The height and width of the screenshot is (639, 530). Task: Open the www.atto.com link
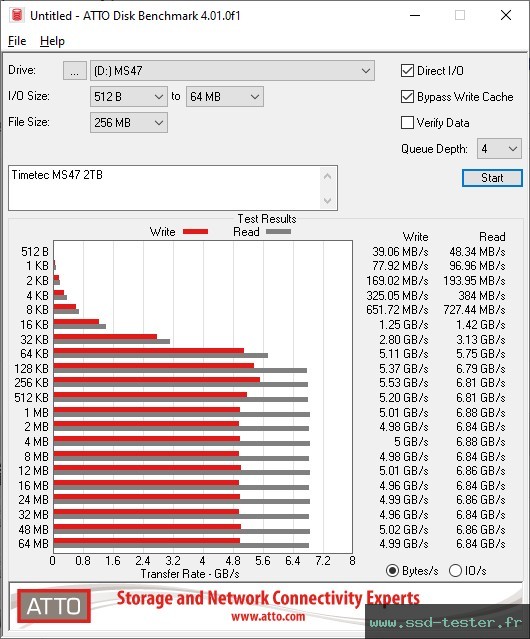click(x=268, y=616)
